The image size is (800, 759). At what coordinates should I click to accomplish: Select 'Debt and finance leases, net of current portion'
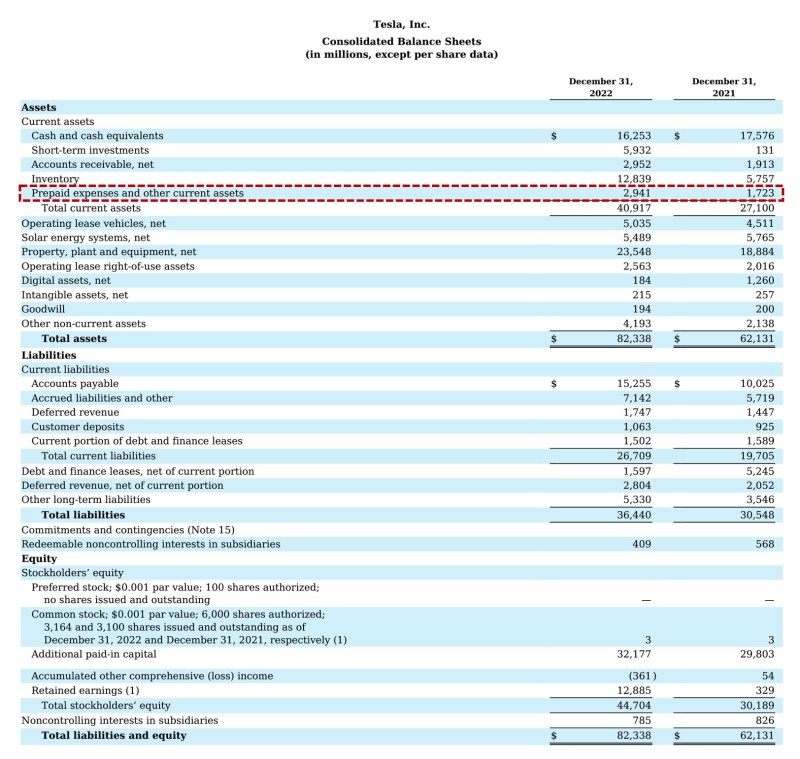(138, 471)
